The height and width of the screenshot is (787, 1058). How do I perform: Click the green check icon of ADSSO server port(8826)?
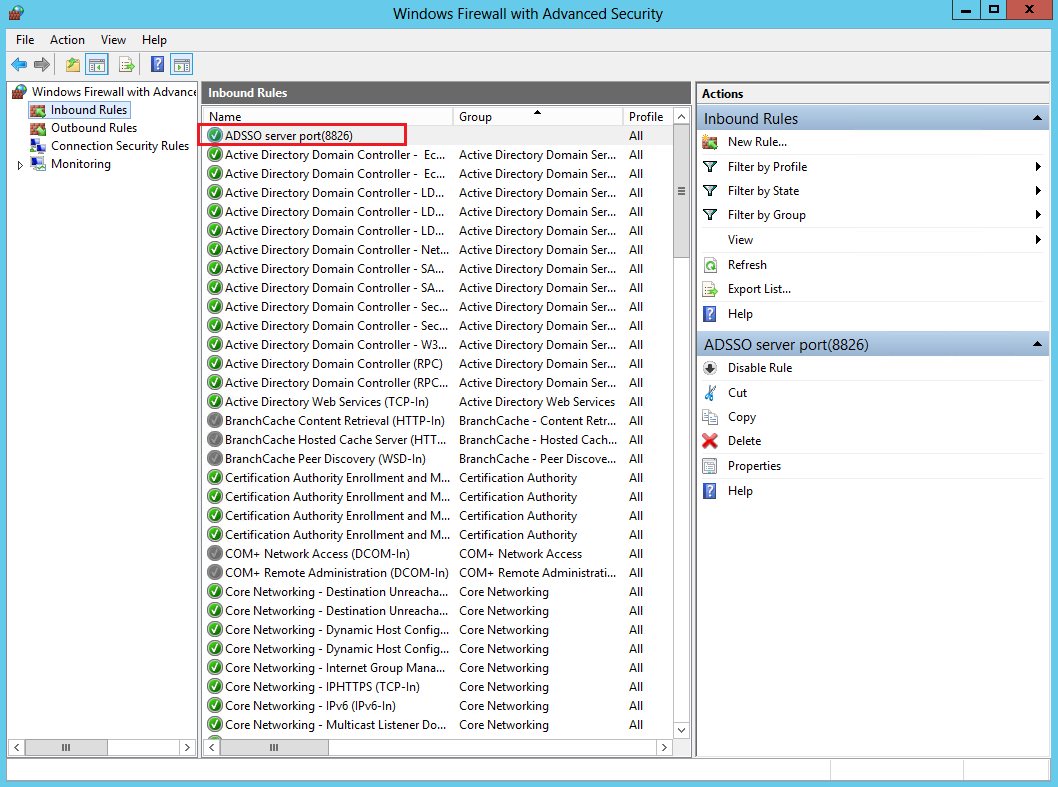(x=215, y=135)
